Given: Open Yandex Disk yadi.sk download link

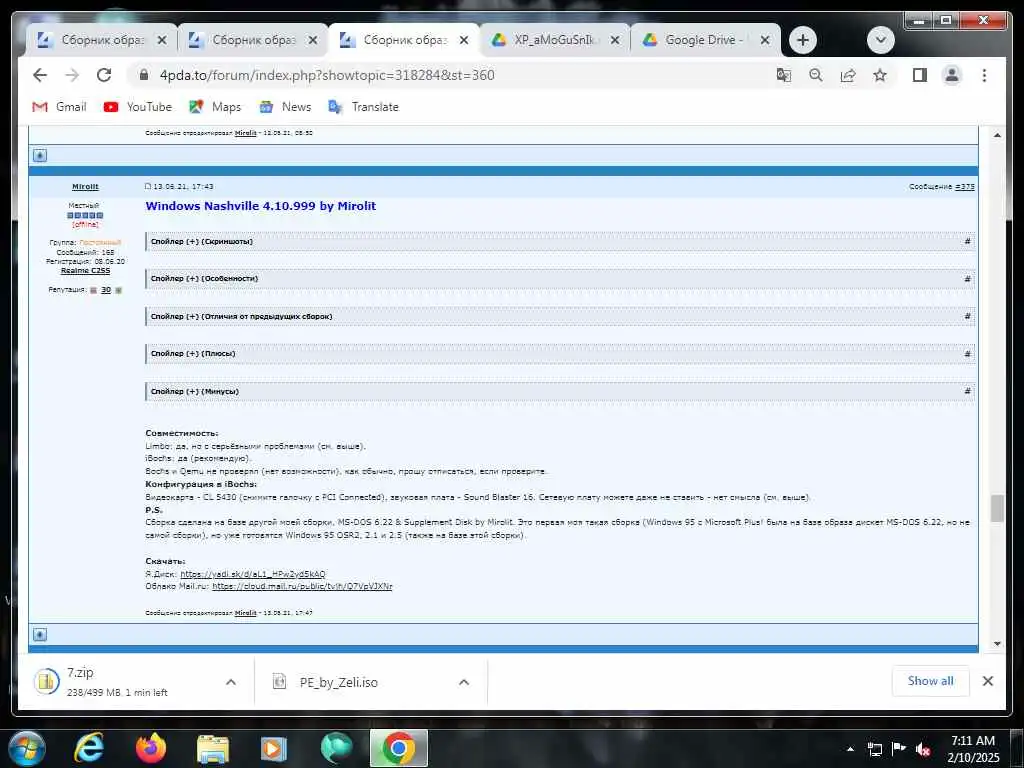Looking at the screenshot, I should [x=253, y=574].
